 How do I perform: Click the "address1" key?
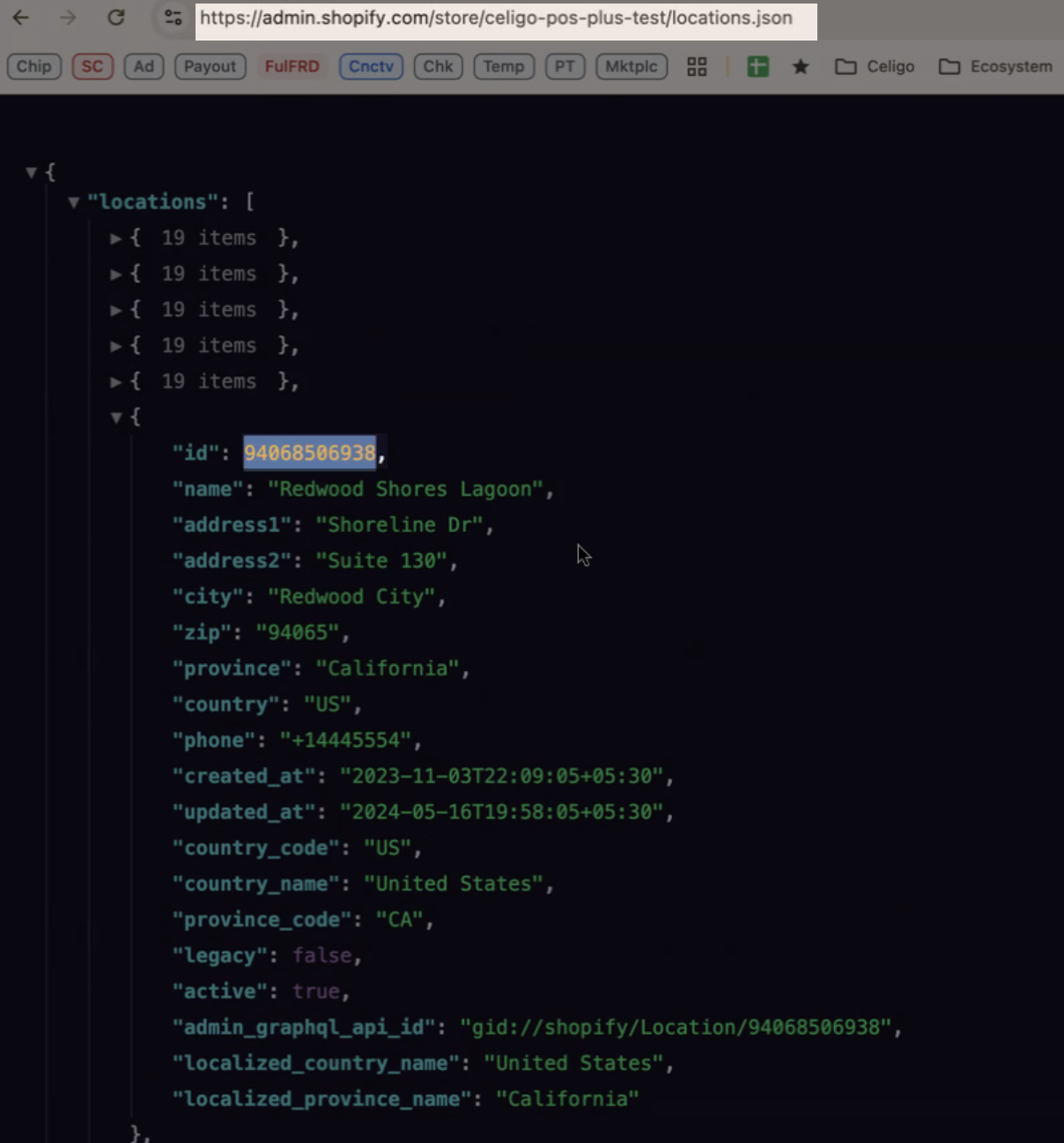(x=232, y=525)
